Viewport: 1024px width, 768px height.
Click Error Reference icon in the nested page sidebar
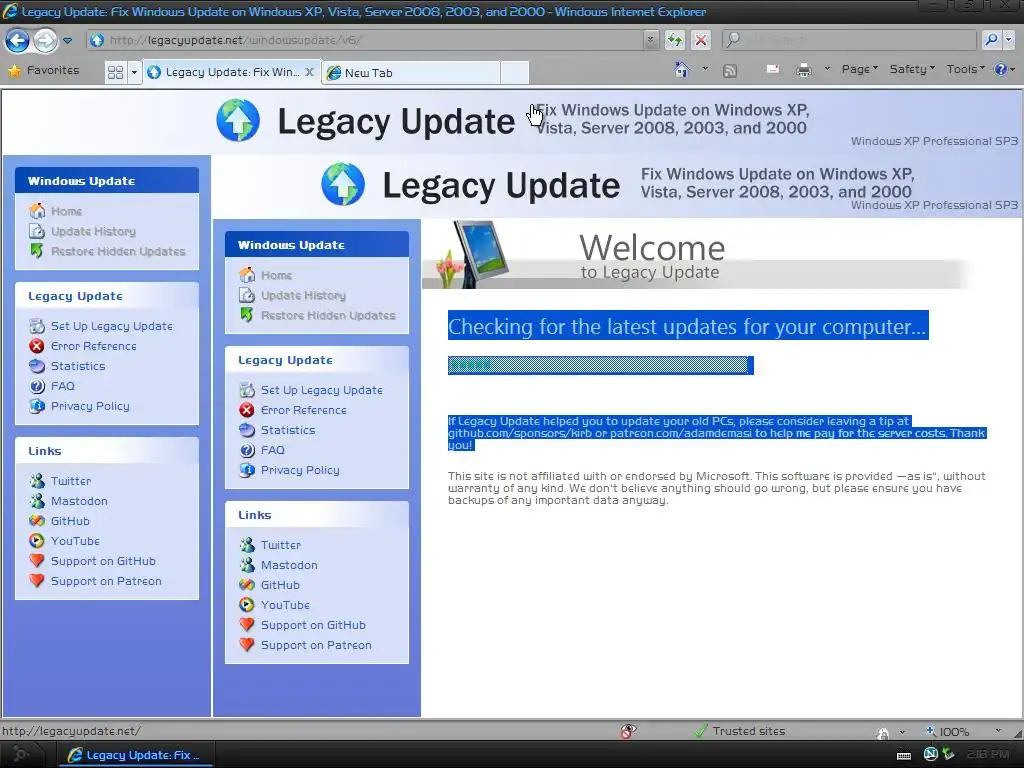[247, 410]
